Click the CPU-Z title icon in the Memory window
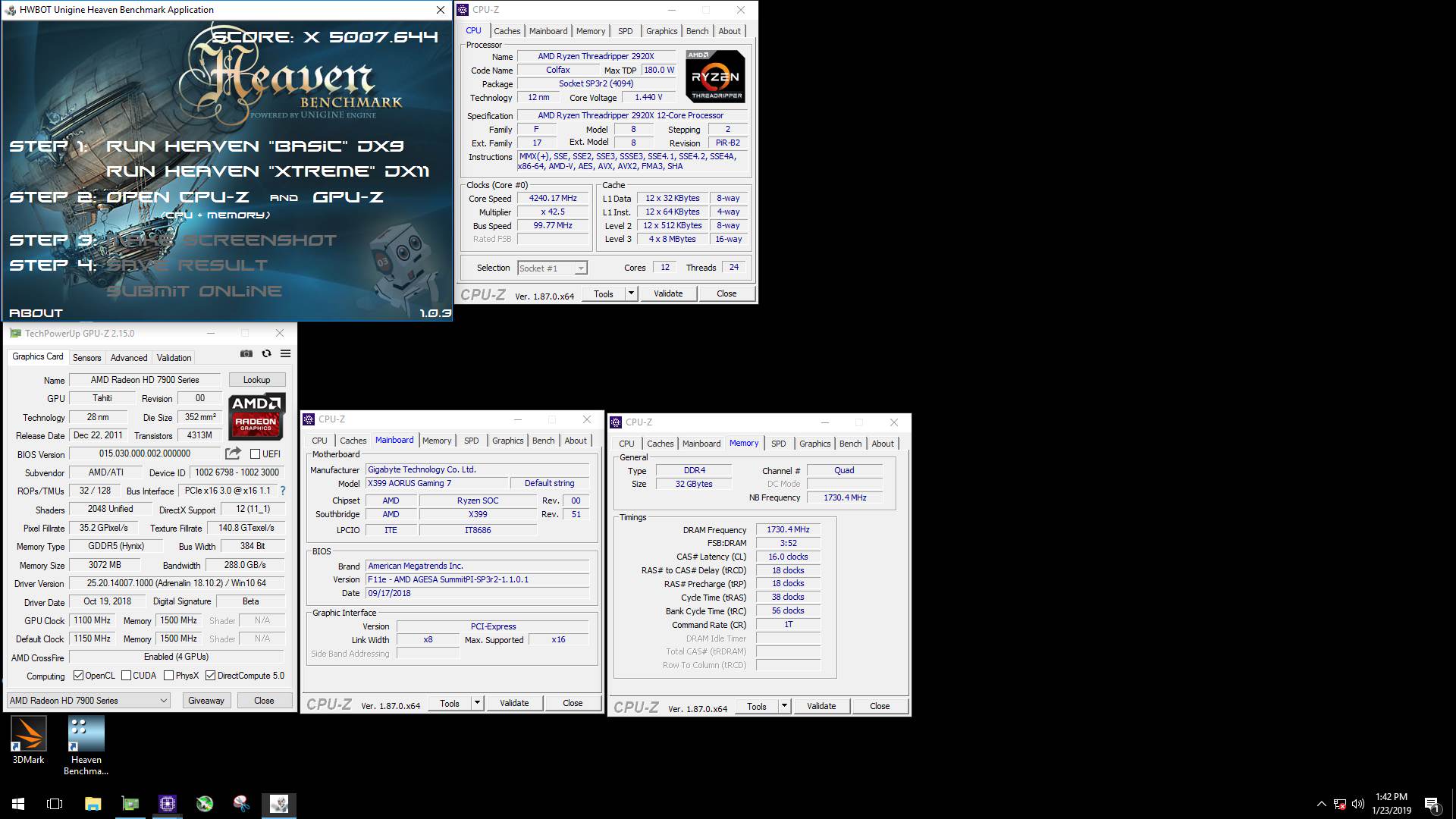Viewport: 1456px width, 819px height. pos(616,422)
